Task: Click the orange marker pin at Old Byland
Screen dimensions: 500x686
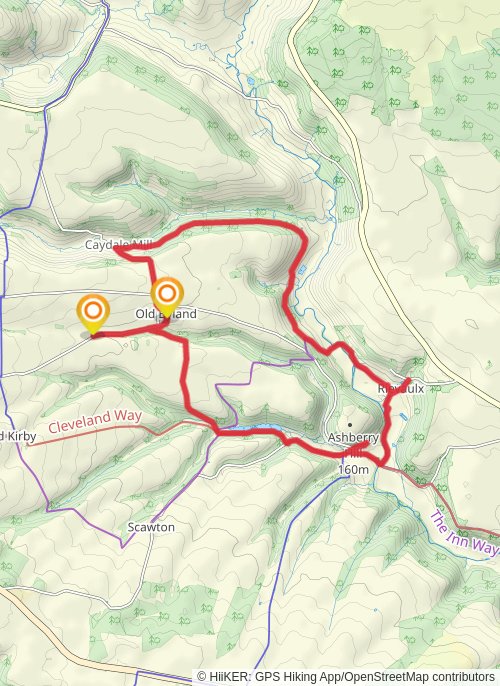Action: pos(167,298)
